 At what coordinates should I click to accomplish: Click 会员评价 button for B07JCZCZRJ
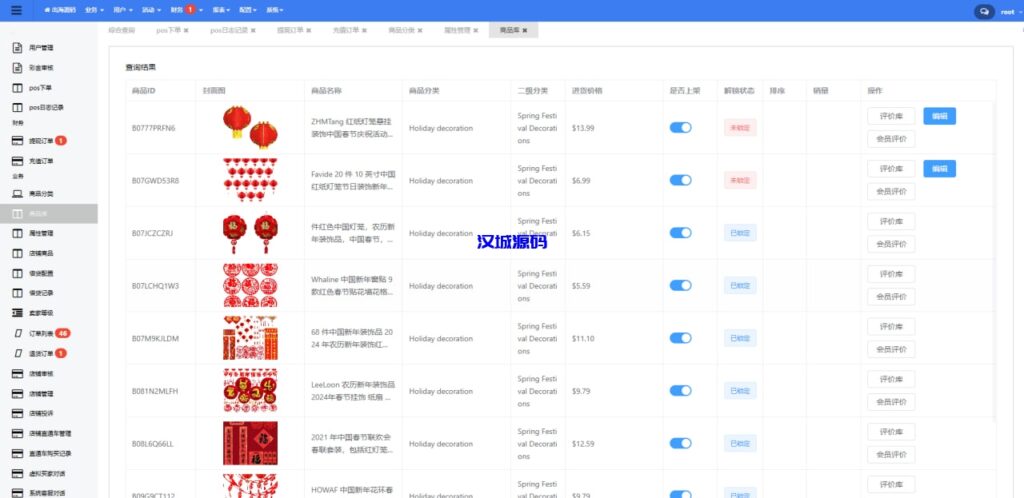pos(891,244)
